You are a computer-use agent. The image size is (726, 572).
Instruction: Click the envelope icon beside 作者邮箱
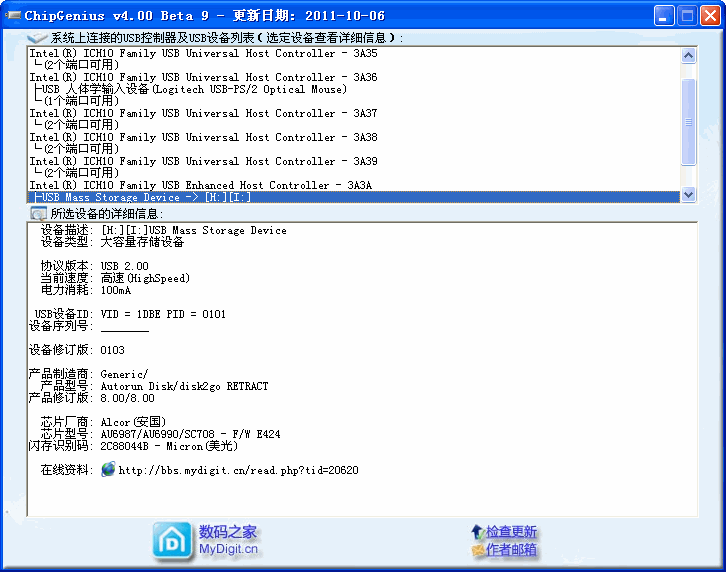(477, 550)
